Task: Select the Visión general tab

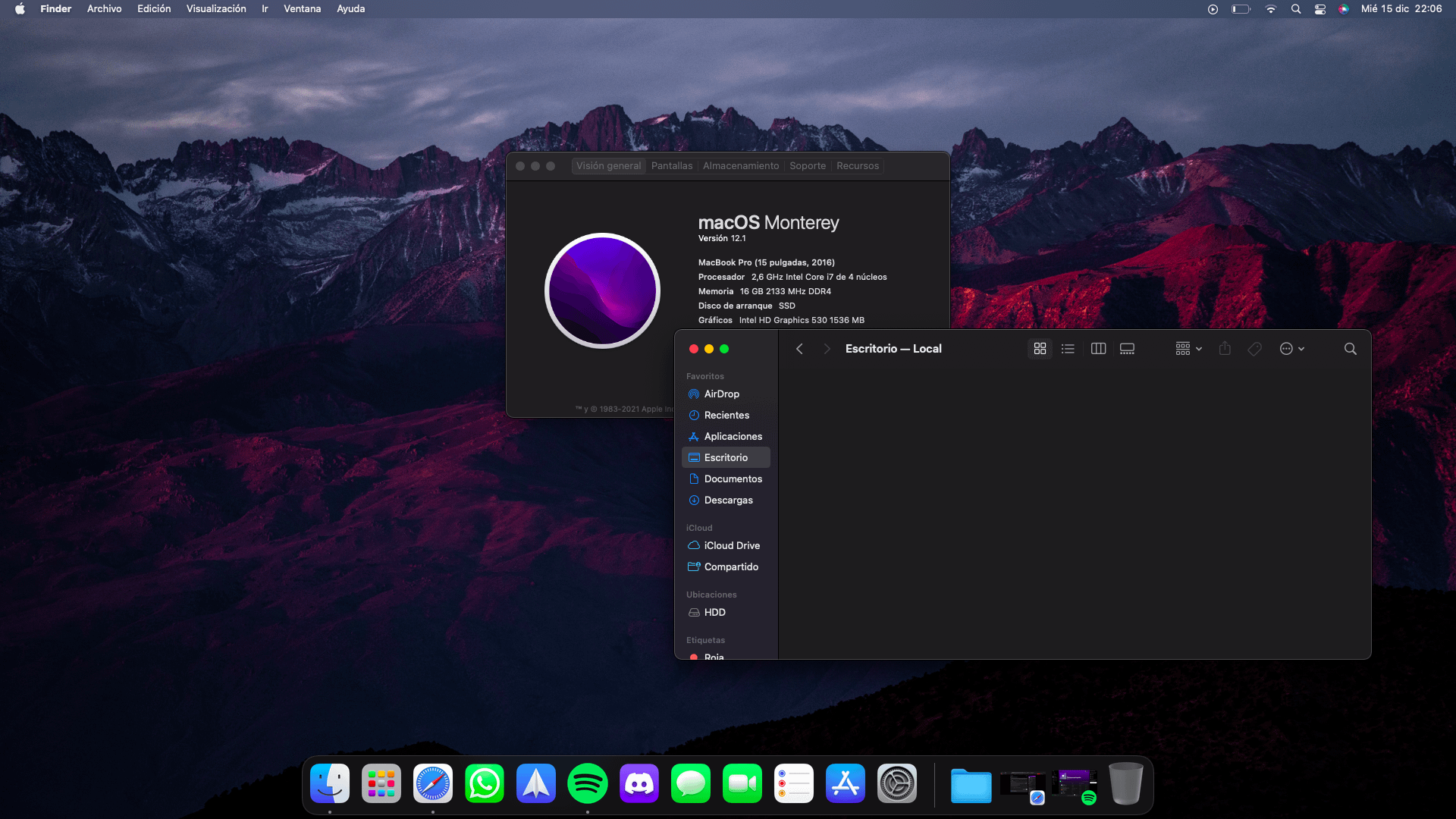Action: 608,166
